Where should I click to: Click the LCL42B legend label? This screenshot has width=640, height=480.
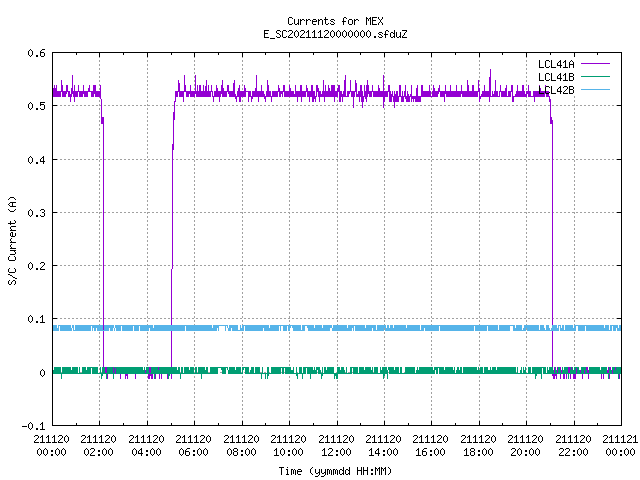pyautogui.click(x=556, y=90)
